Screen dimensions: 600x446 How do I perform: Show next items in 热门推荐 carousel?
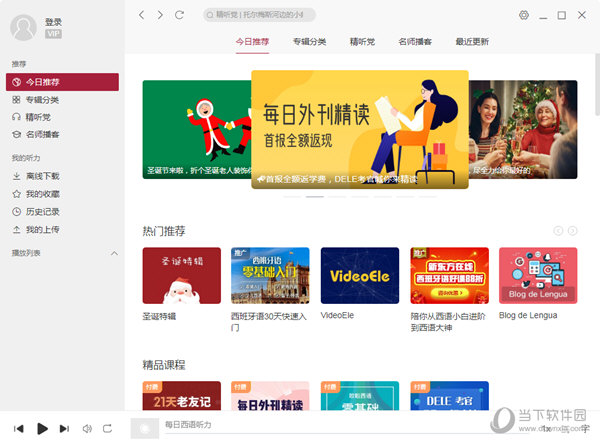click(572, 231)
